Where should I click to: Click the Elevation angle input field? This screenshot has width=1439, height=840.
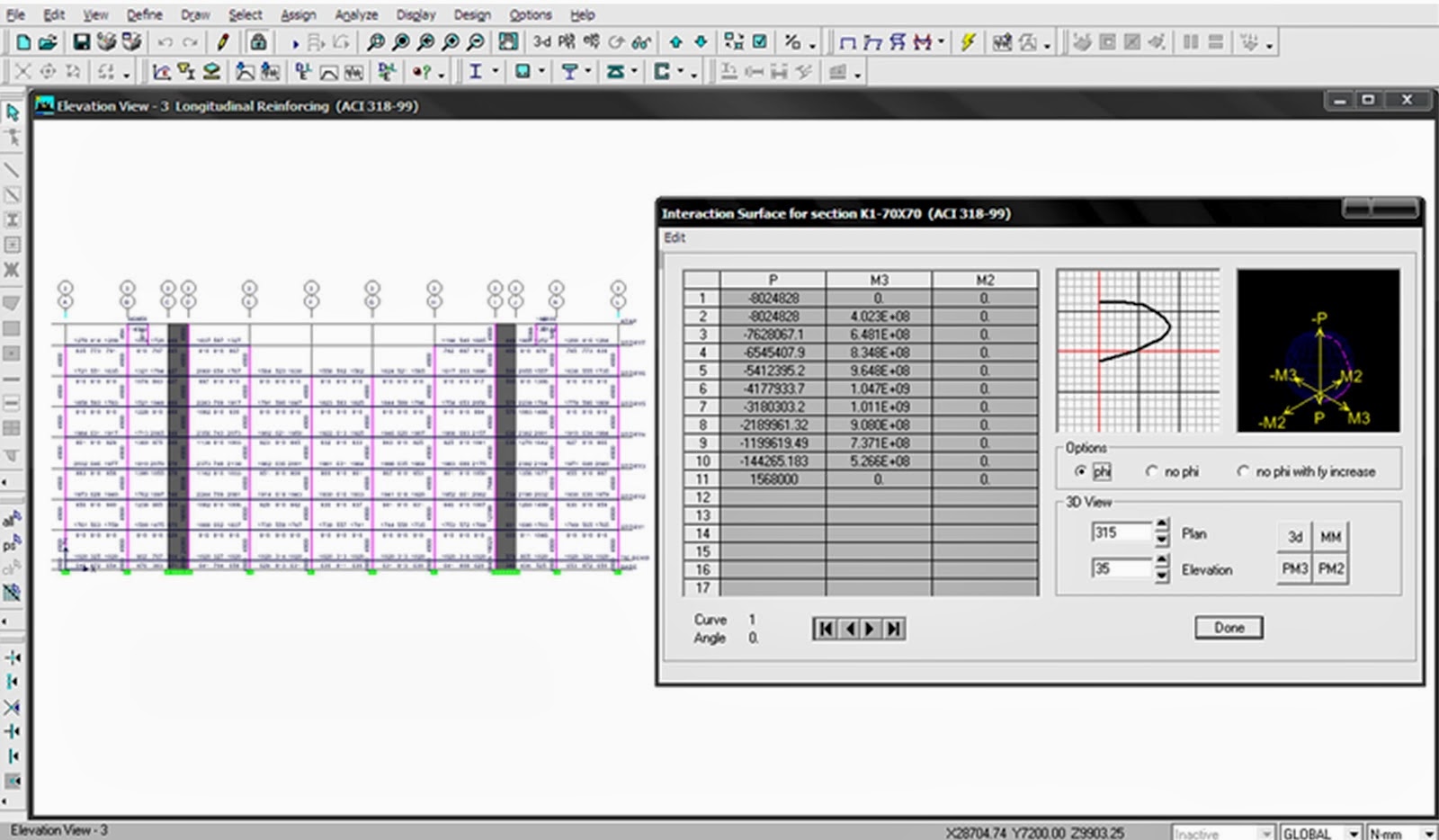coord(1122,568)
